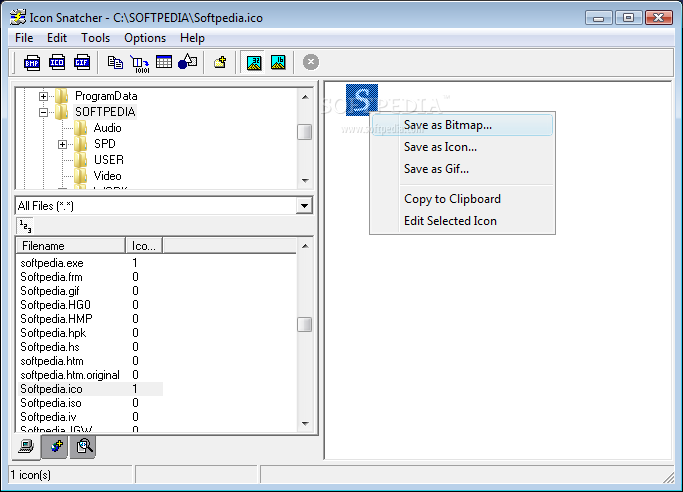Image resolution: width=683 pixels, height=492 pixels.
Task: Click folder tree scrollbar up arrow
Action: coord(305,97)
